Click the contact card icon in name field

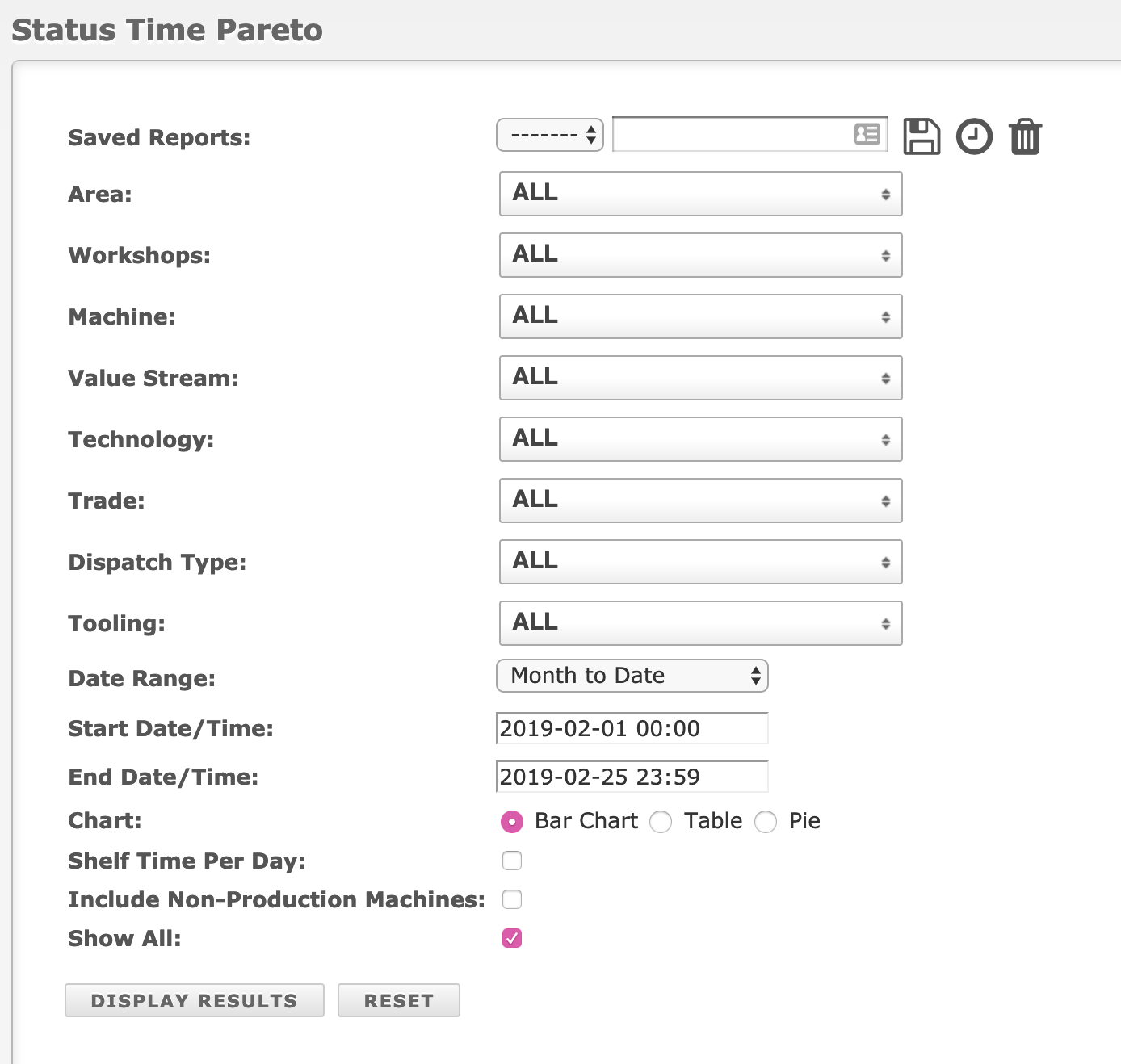click(867, 134)
